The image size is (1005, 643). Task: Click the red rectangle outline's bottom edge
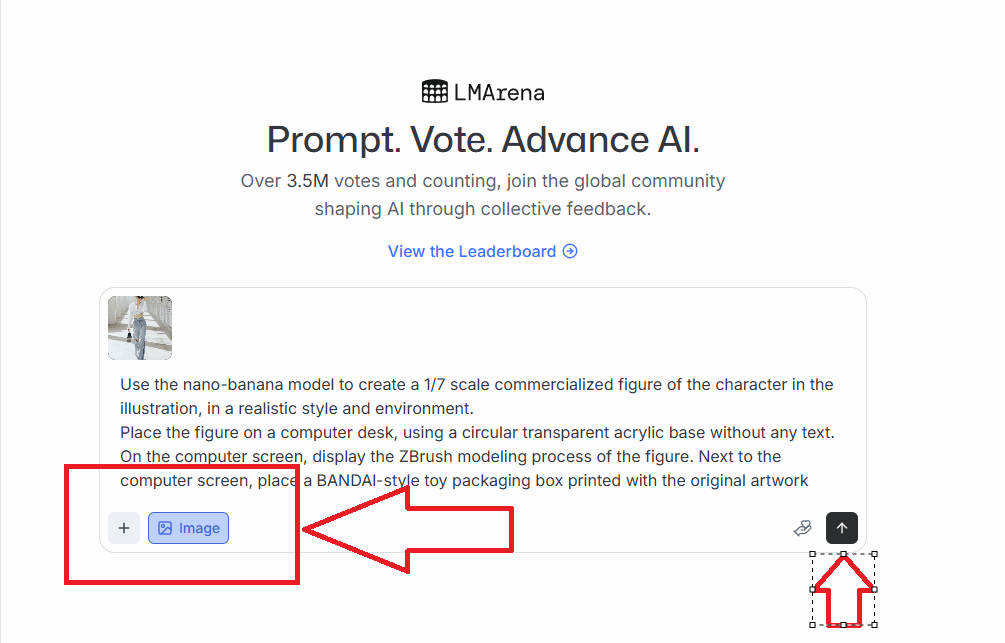[181, 581]
